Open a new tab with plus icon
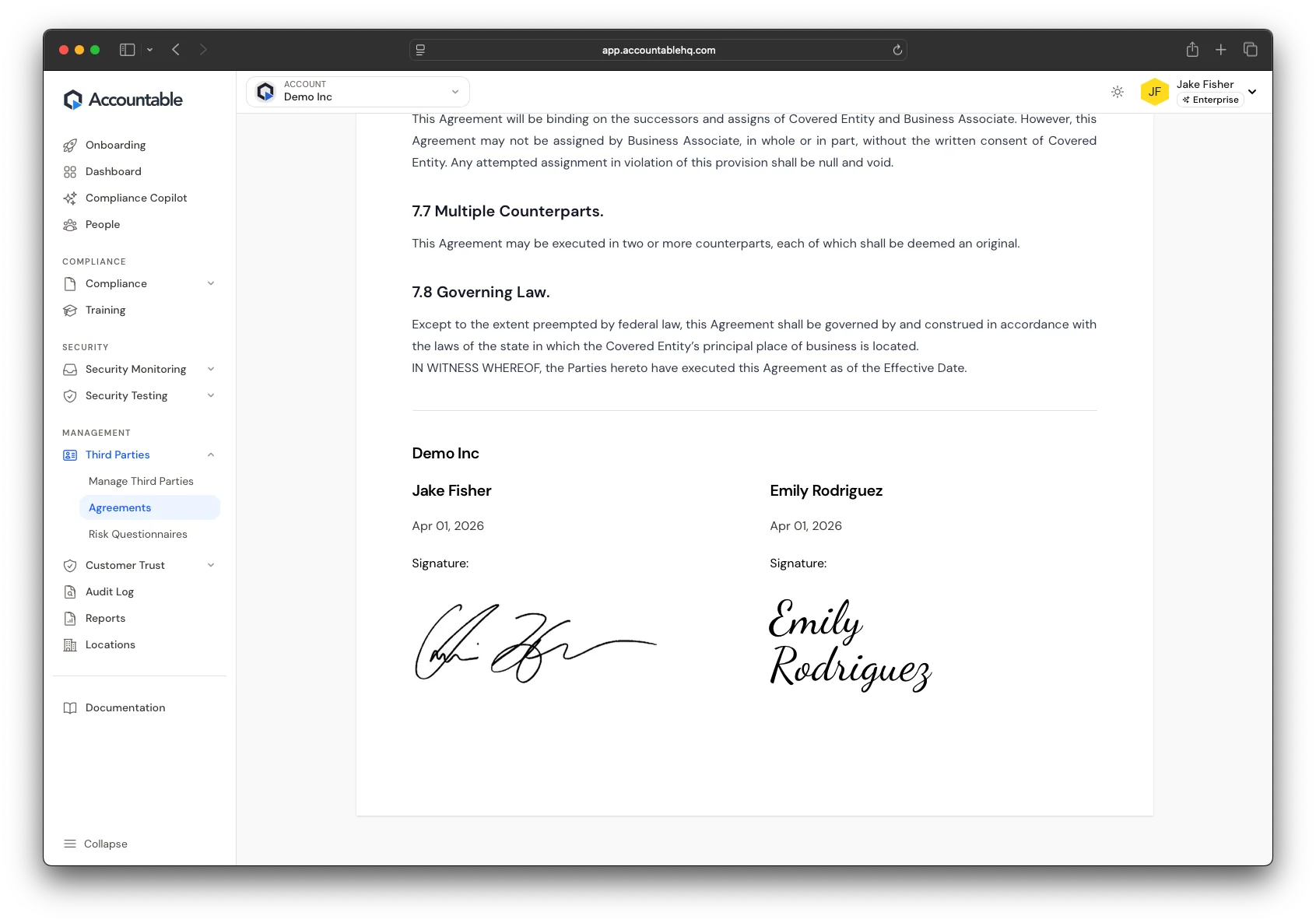1316x923 pixels. tap(1221, 50)
